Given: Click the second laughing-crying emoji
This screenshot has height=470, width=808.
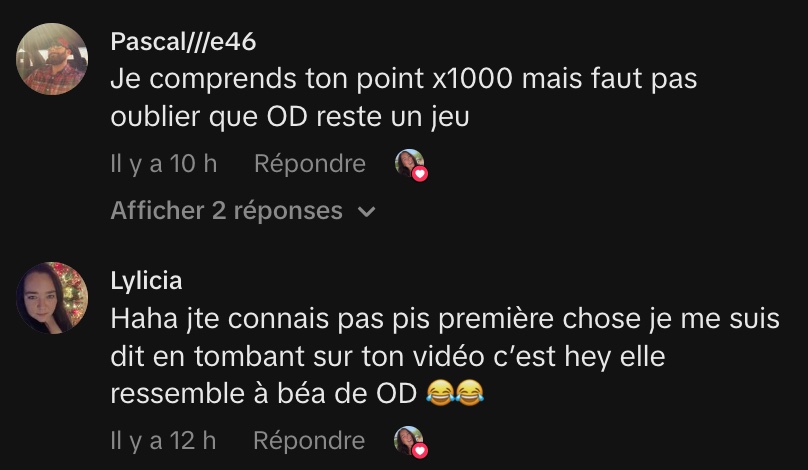Looking at the screenshot, I should tap(470, 393).
